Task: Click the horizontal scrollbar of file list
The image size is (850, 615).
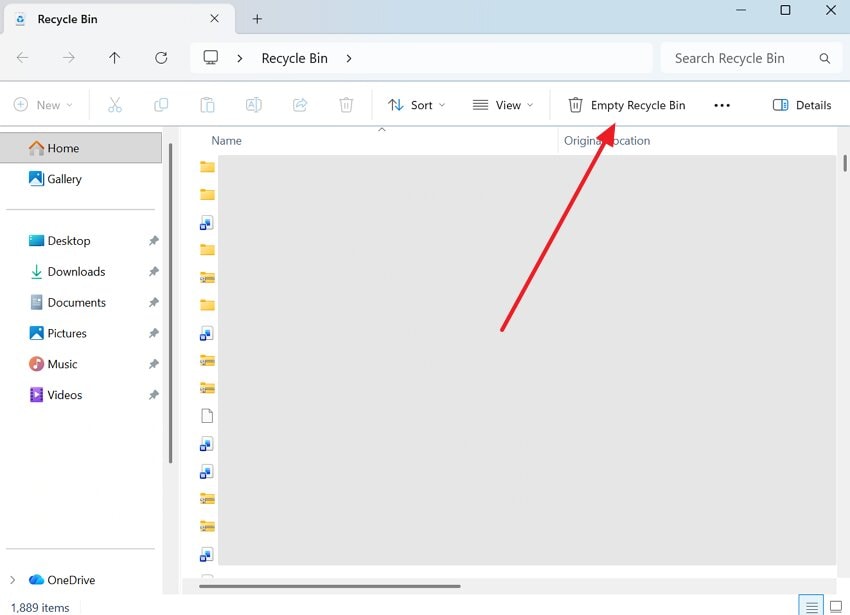Action: pos(330,586)
